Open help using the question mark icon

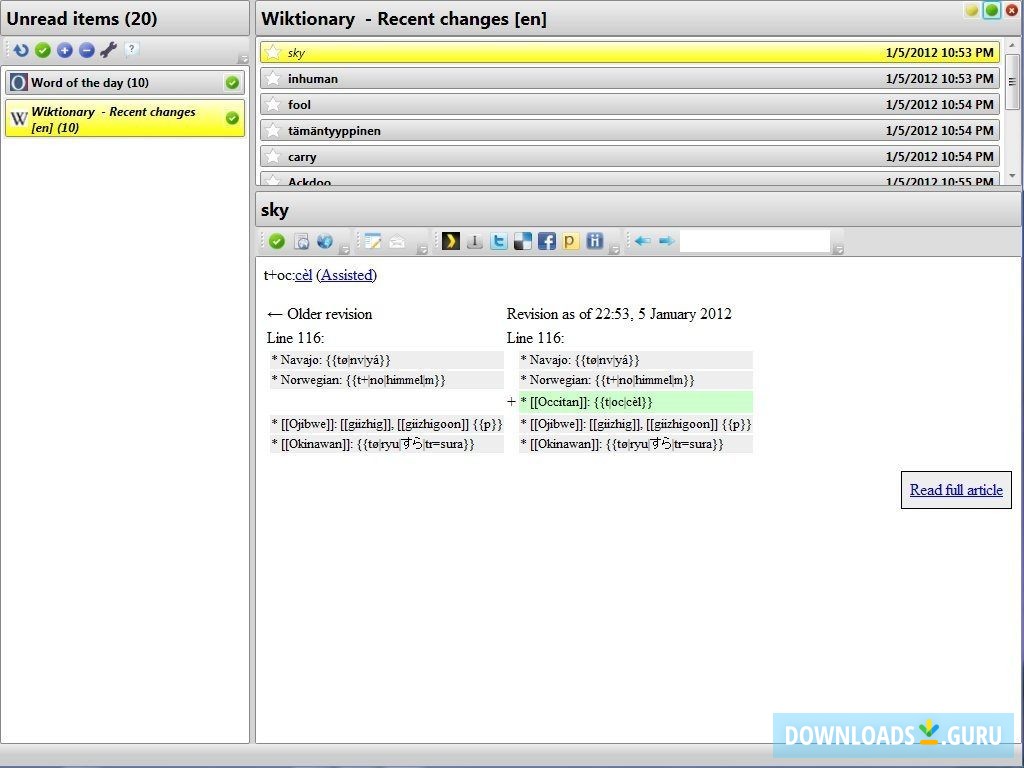tap(130, 49)
